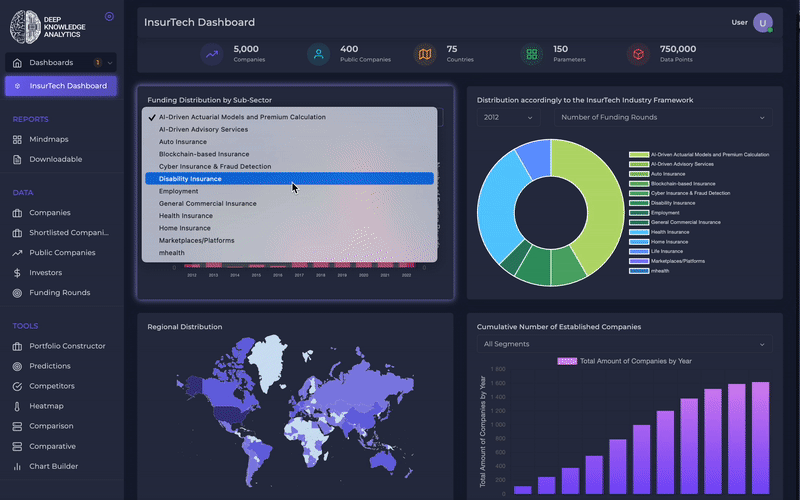Toggle Life Insurance legend swatch
Viewport: 800px width, 500px height.
(x=639, y=252)
